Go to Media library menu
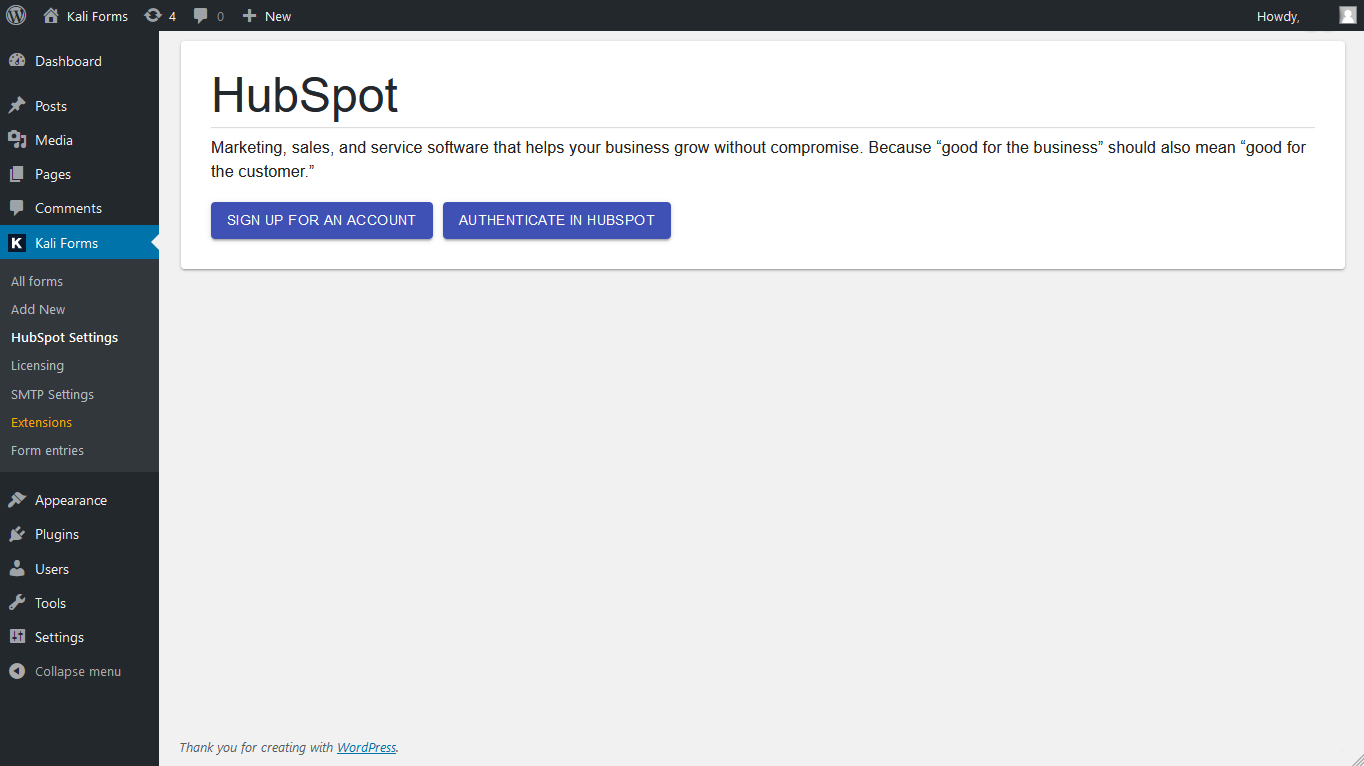The image size is (1364, 766). point(54,140)
